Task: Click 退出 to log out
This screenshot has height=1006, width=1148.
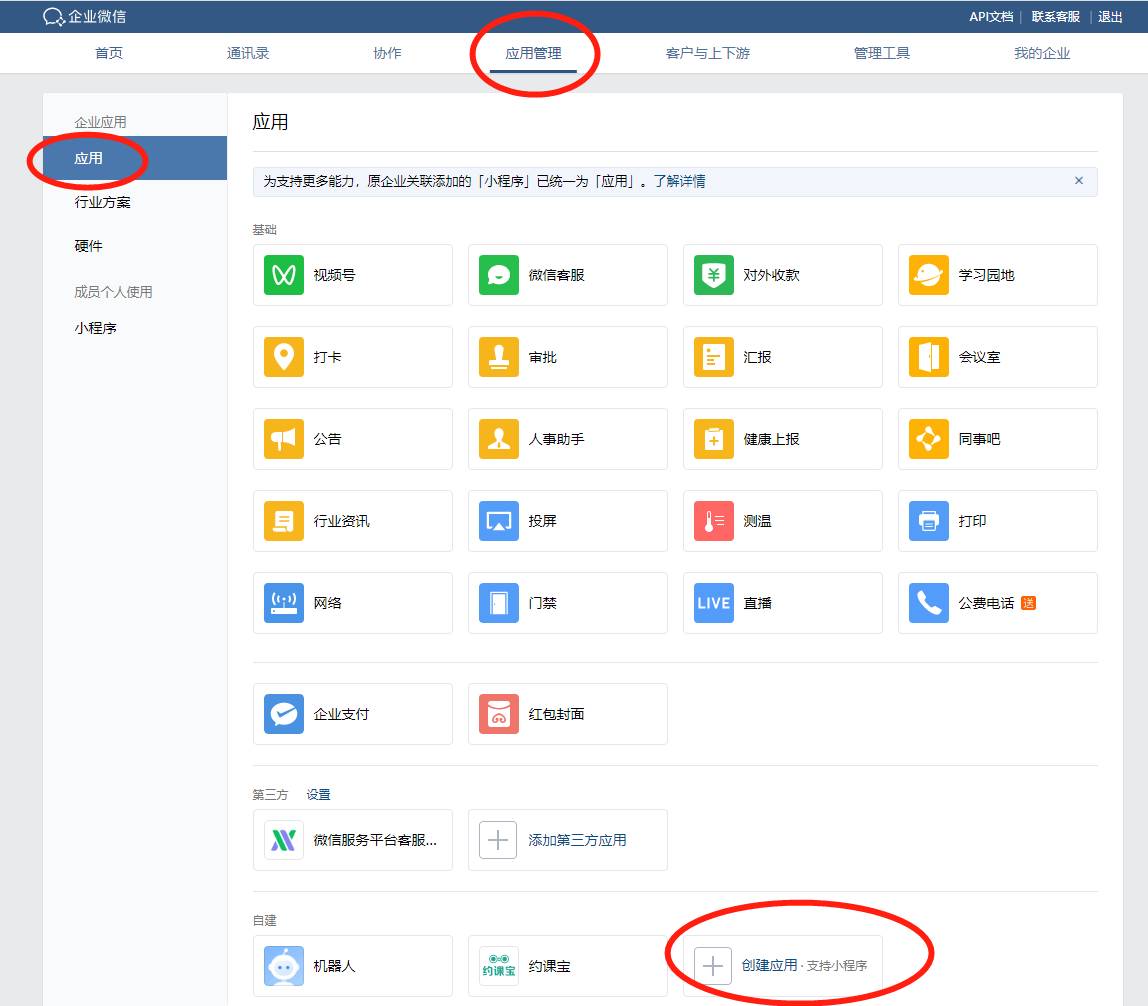Action: point(1110,16)
